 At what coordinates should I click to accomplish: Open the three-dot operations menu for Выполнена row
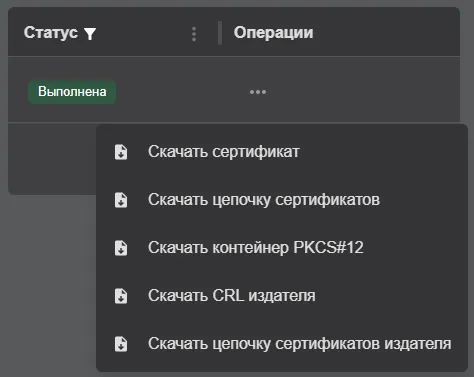pos(258,92)
